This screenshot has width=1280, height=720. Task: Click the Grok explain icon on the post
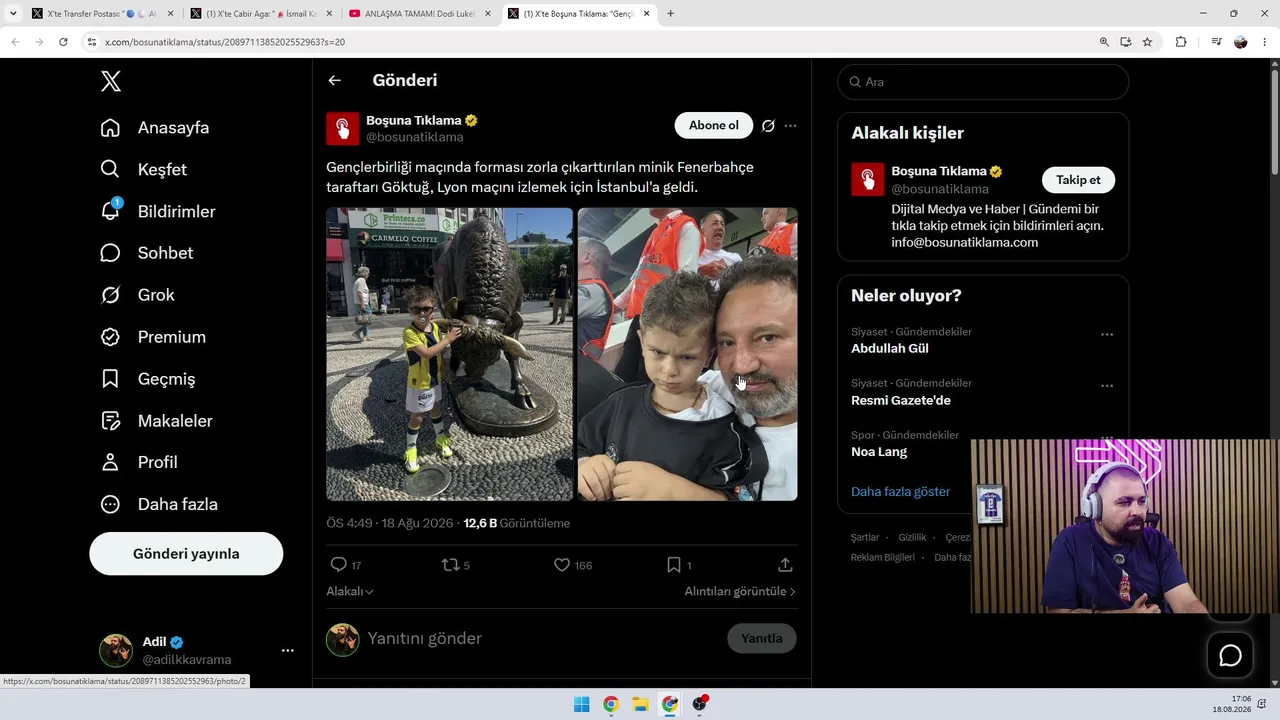pyautogui.click(x=768, y=126)
